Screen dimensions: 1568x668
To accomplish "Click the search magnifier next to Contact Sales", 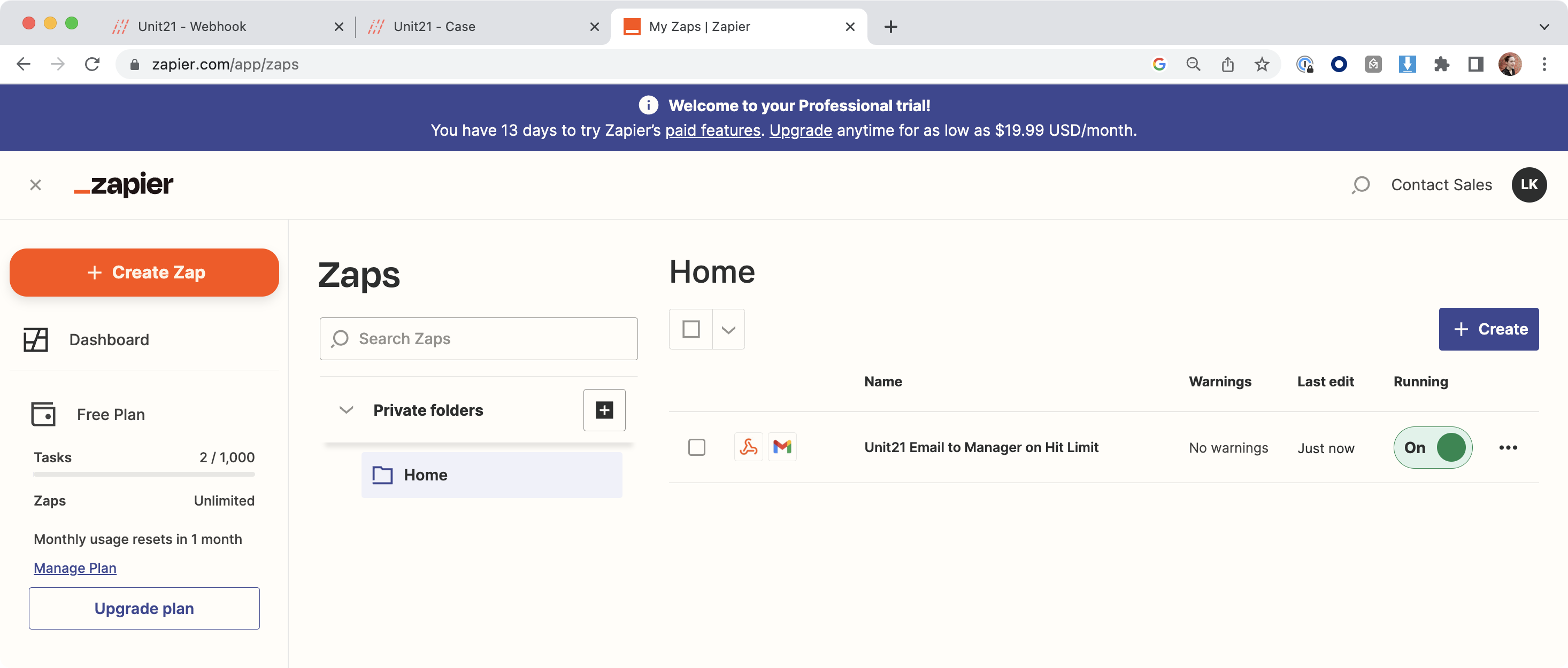I will tap(1361, 185).
